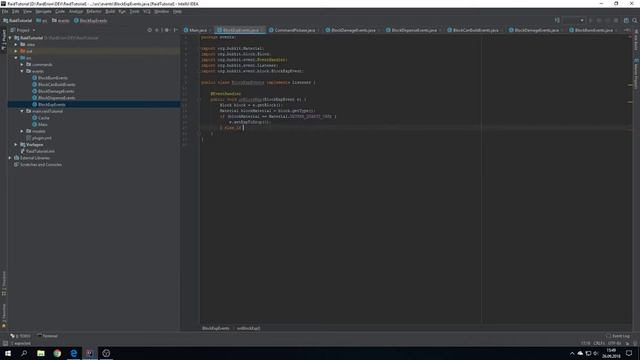Open line:column 17:18 go-to dialog
Screen dimensions: 640x360
click(x=585, y=343)
